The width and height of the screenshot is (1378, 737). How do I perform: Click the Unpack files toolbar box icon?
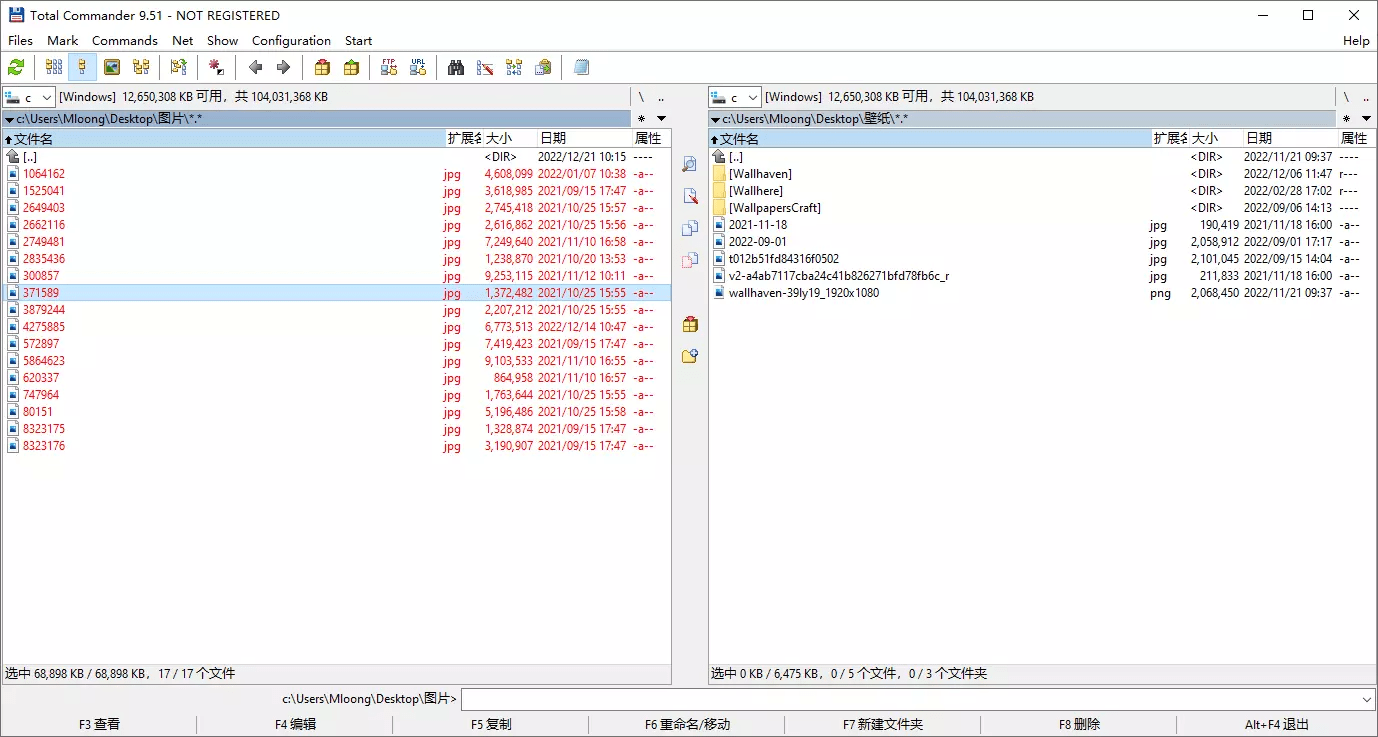(x=351, y=68)
